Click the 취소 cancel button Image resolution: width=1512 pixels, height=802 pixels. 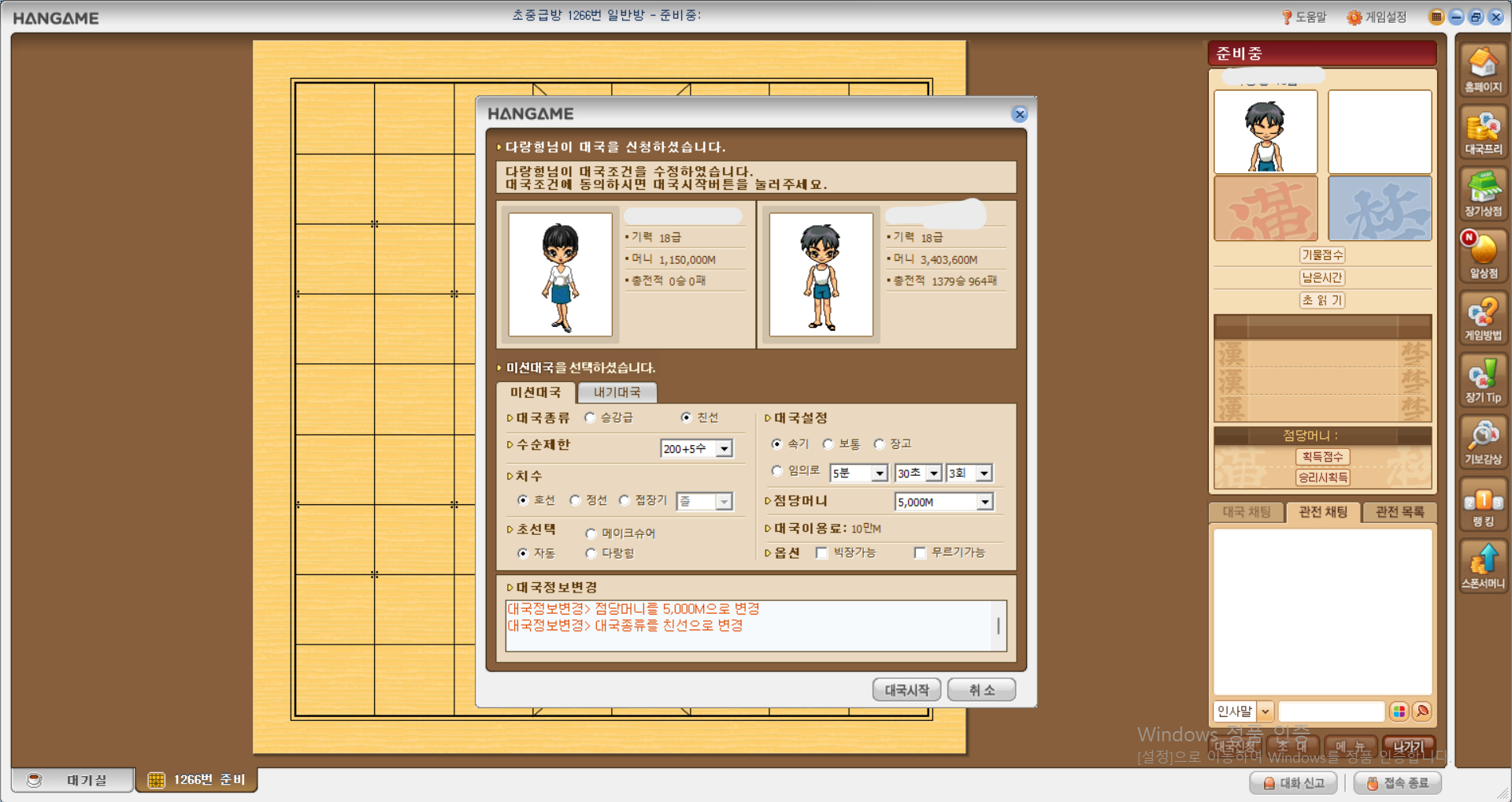(x=981, y=690)
